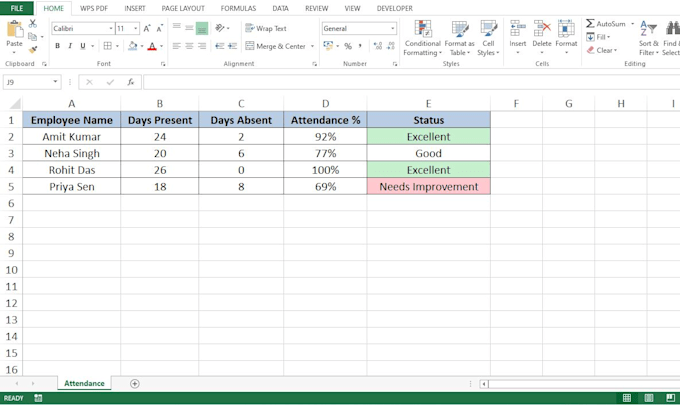
Task: Switch to Page Layout view icon
Action: (x=649, y=398)
